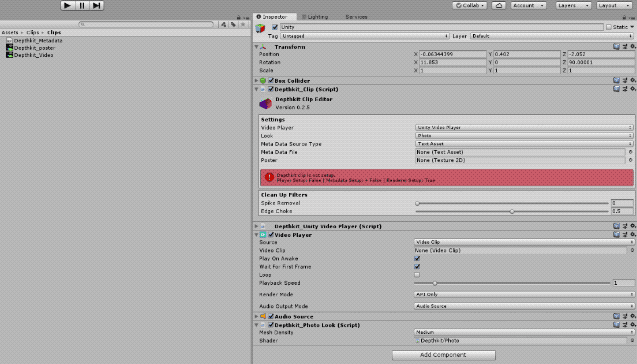
Task: Click the Position X field
Action: (453, 54)
